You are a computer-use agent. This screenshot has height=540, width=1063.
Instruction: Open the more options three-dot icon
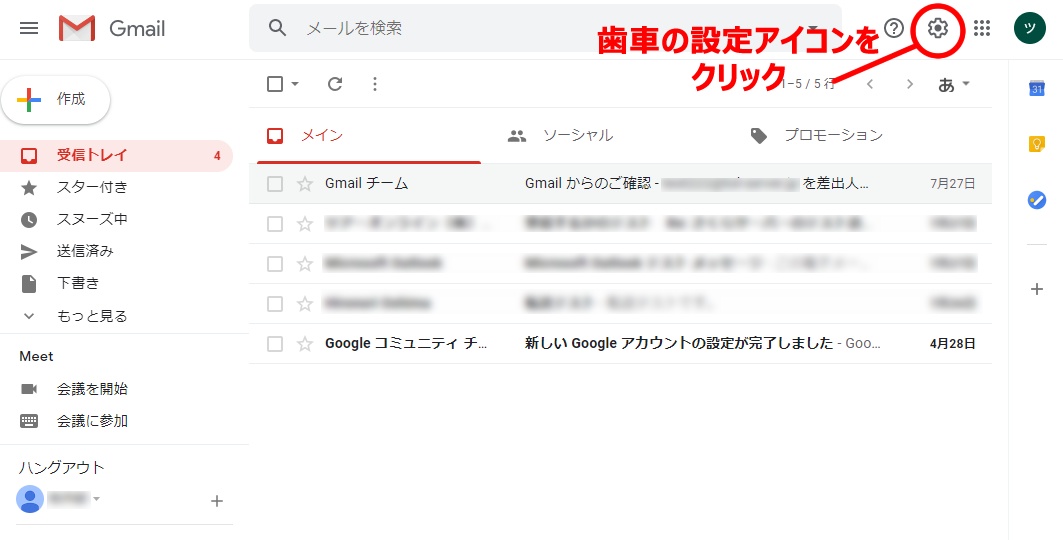375,84
